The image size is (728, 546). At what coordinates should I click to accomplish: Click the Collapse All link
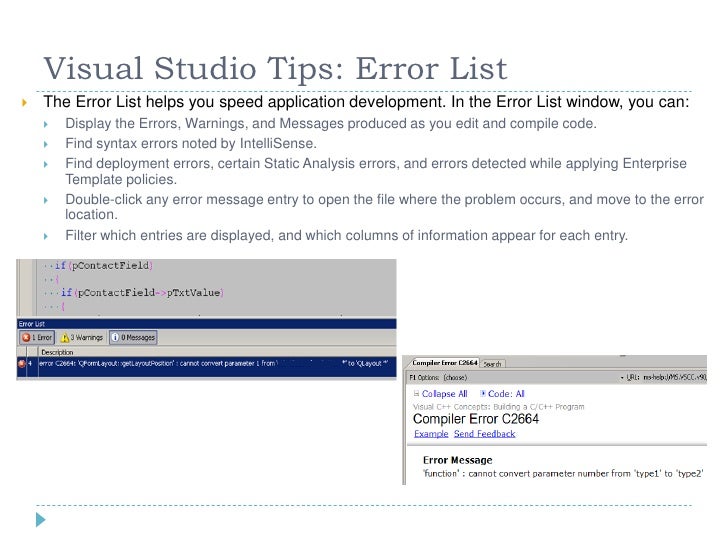[x=444, y=394]
